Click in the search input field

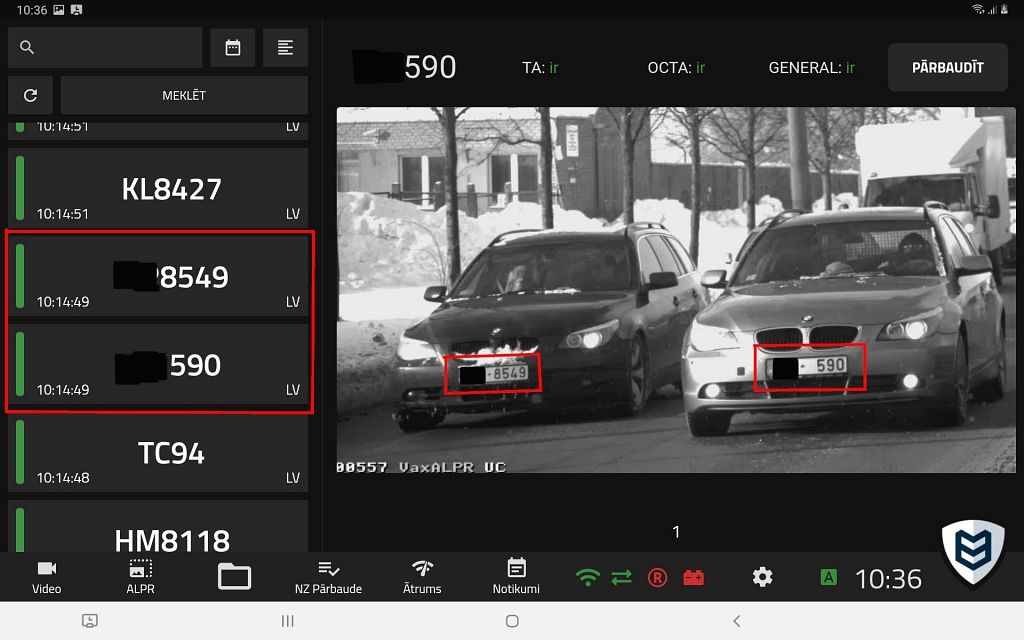click(x=105, y=47)
